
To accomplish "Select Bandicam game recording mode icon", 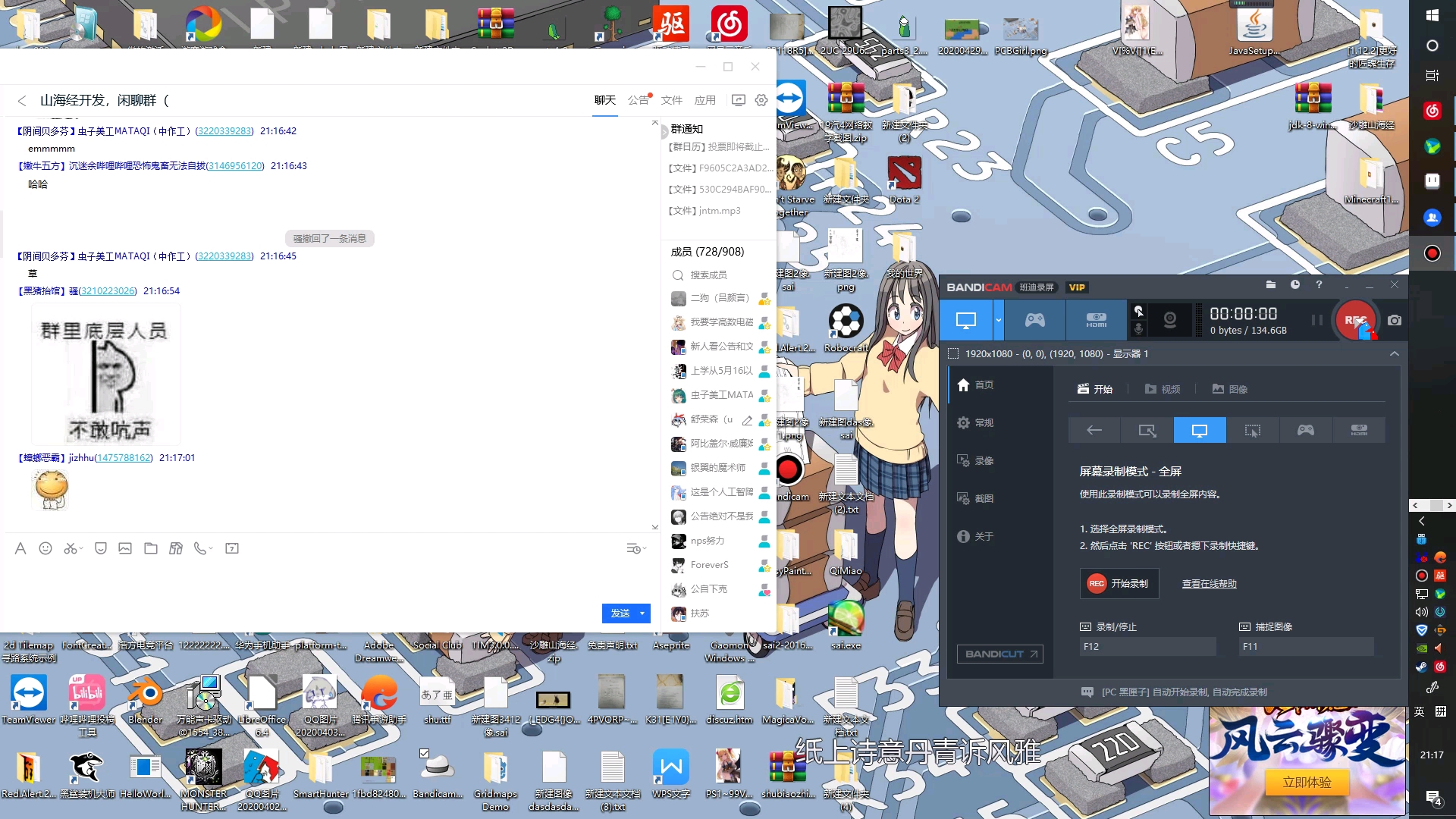I will tap(1035, 320).
